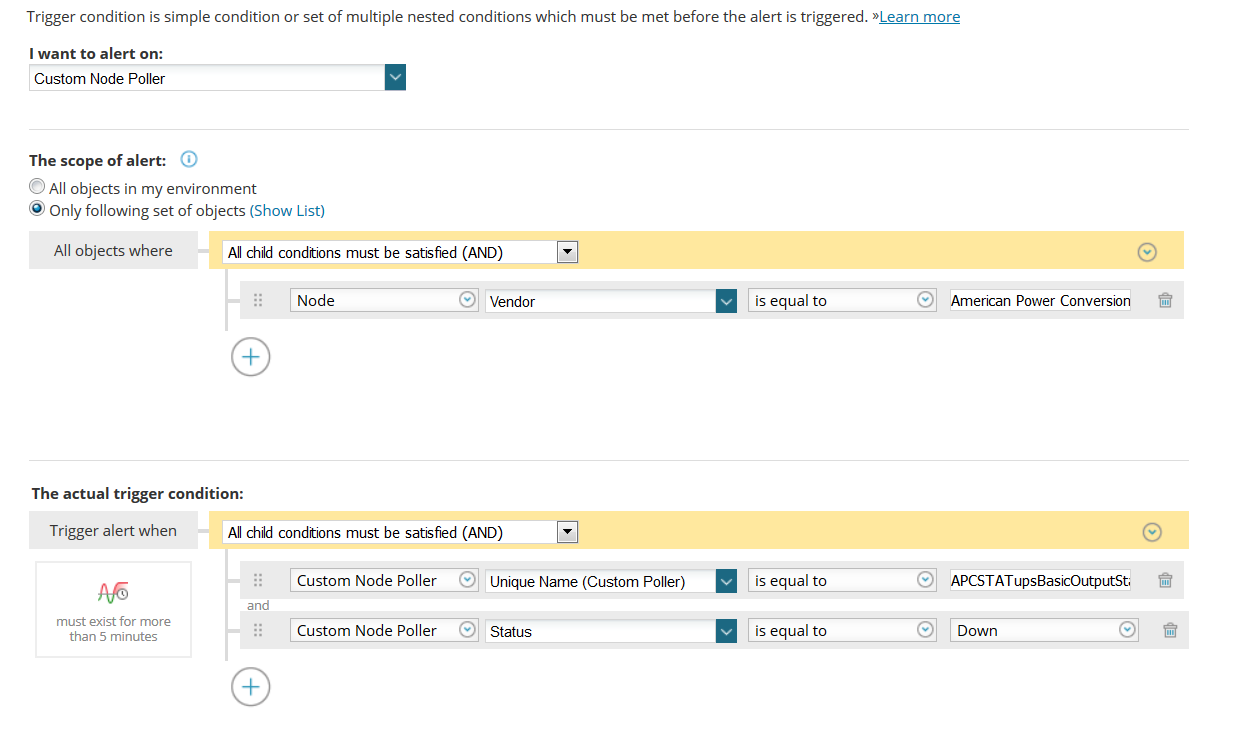Remove the Status trigger condition row

click(1170, 630)
